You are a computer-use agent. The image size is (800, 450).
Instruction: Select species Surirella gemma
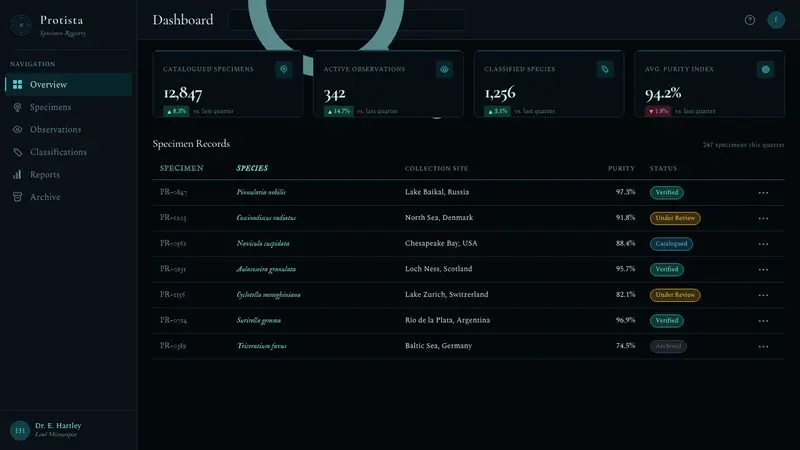259,320
